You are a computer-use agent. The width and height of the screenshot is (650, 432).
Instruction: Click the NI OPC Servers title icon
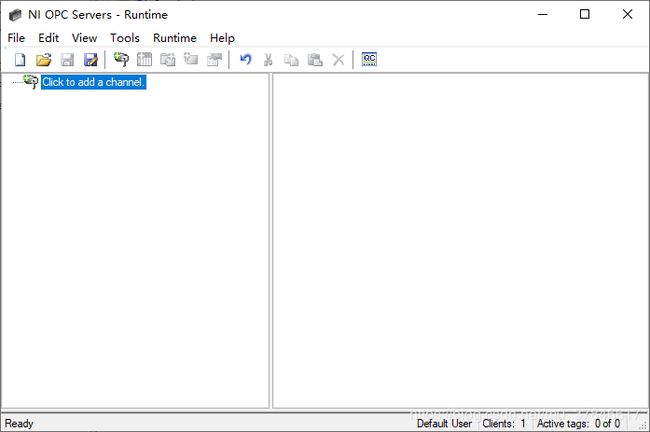[15, 15]
